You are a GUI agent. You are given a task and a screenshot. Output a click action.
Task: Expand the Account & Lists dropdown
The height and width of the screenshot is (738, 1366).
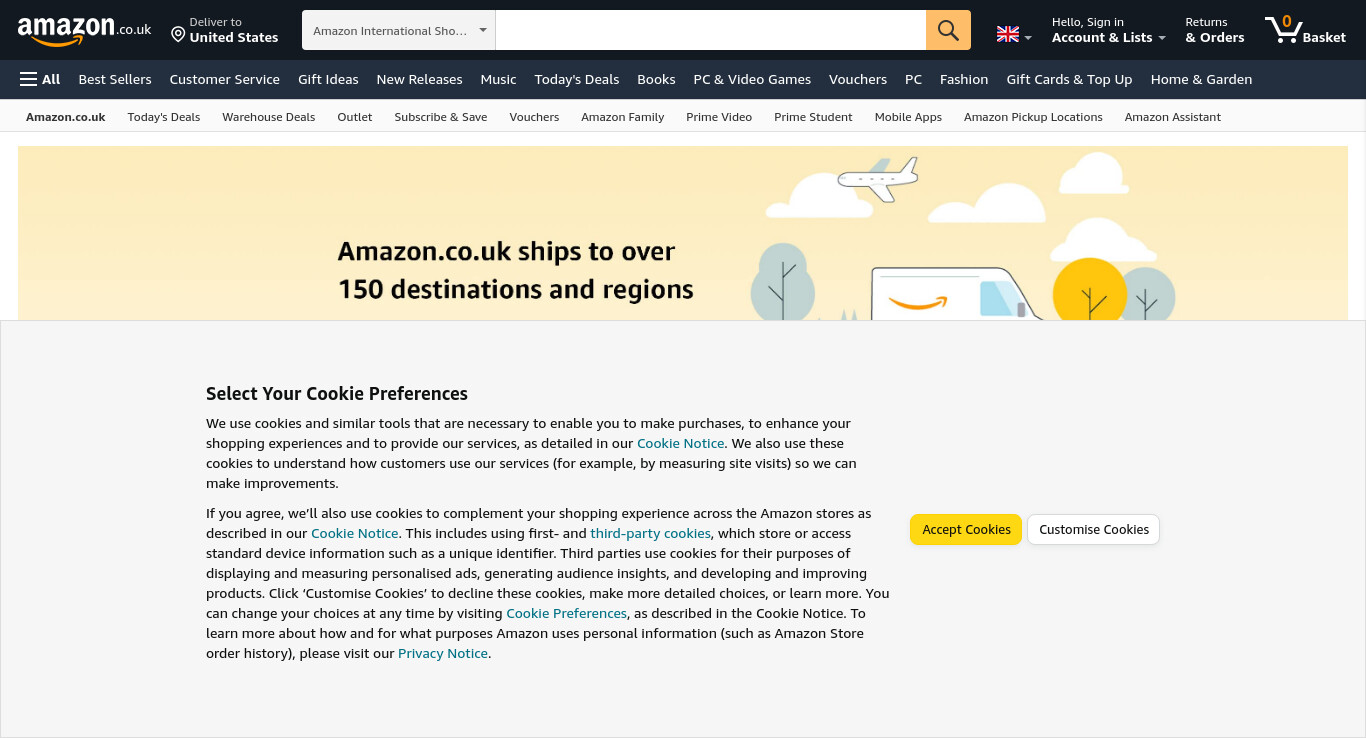click(1109, 30)
